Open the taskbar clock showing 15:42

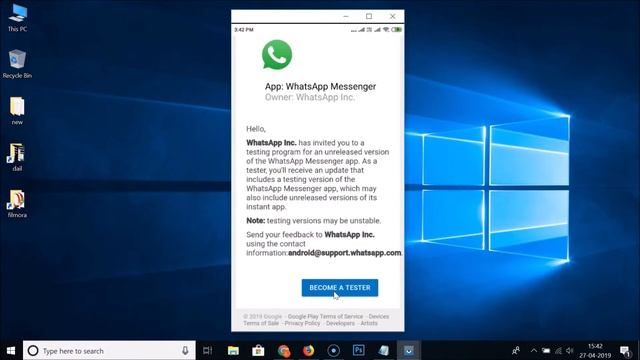click(x=595, y=351)
